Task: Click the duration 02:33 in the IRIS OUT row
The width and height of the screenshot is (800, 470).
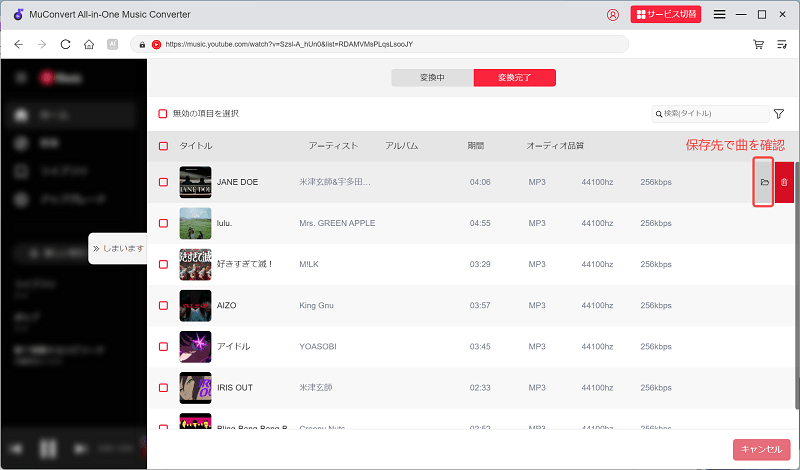Action: pyautogui.click(x=480, y=388)
